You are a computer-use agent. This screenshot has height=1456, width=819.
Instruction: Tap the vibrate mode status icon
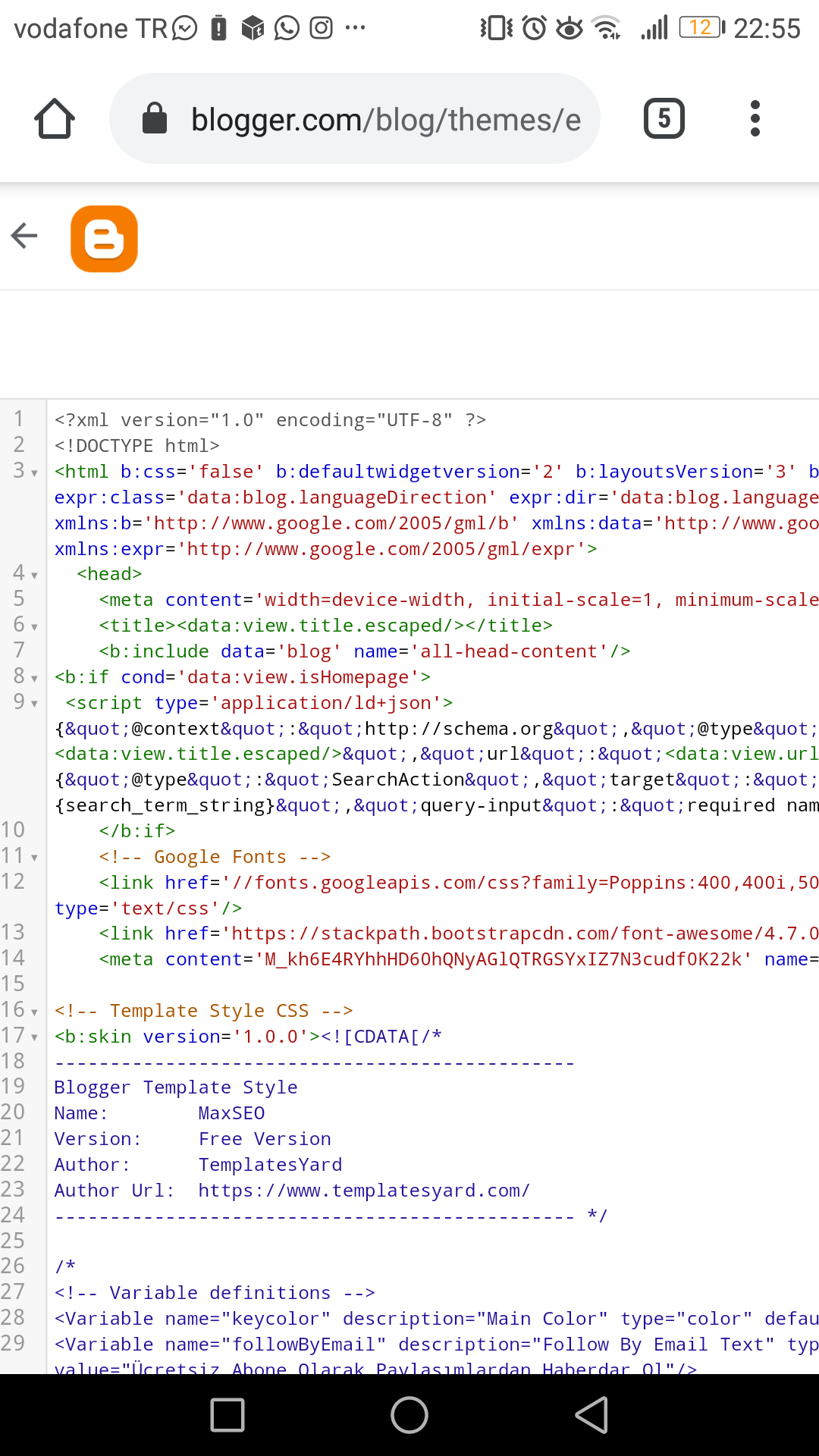(x=497, y=29)
